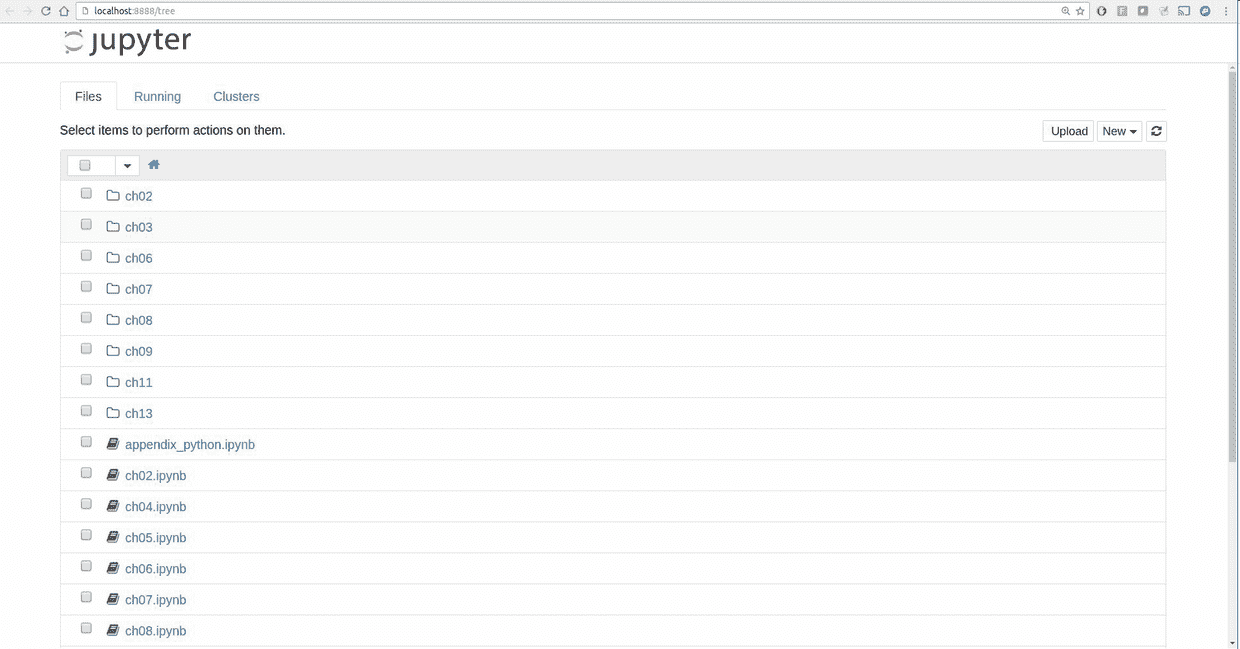Toggle the select-all checkbox
Viewport: 1240px width, 649px height.
coord(85,164)
